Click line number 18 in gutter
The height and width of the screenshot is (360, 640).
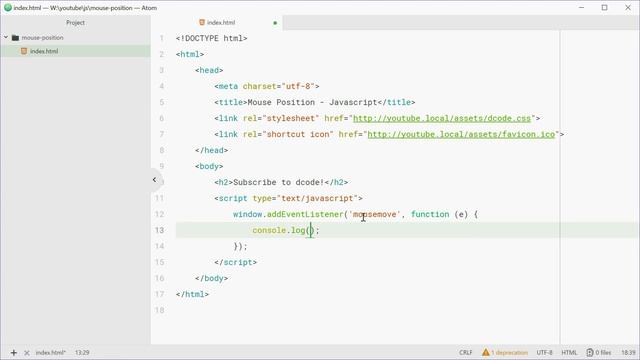tap(159, 310)
